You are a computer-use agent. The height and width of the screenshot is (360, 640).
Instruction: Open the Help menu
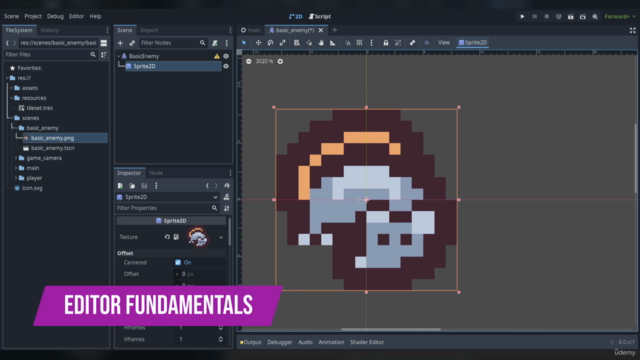[95, 16]
